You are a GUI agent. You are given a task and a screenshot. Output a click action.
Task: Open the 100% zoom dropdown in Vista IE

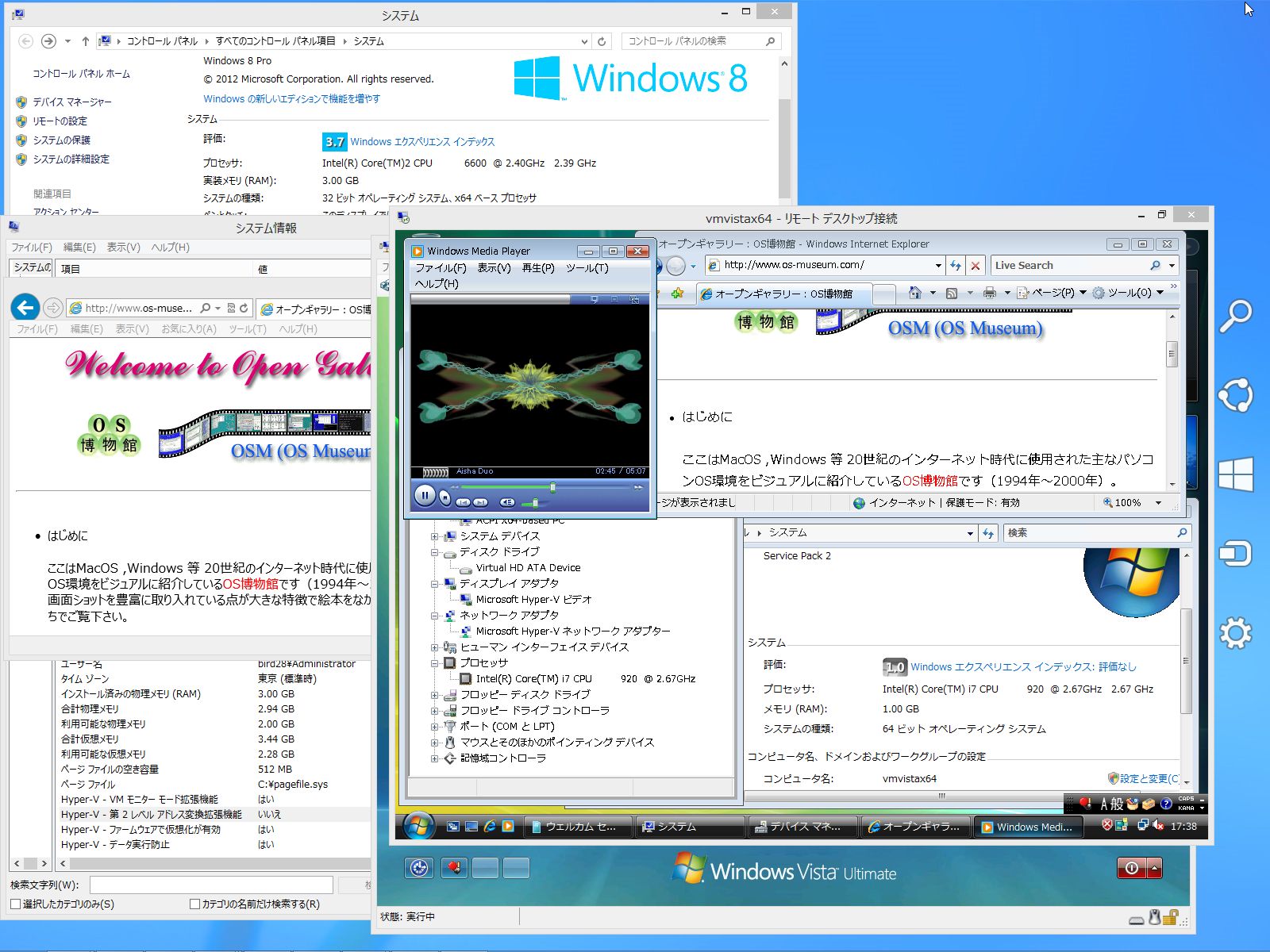point(1158,503)
